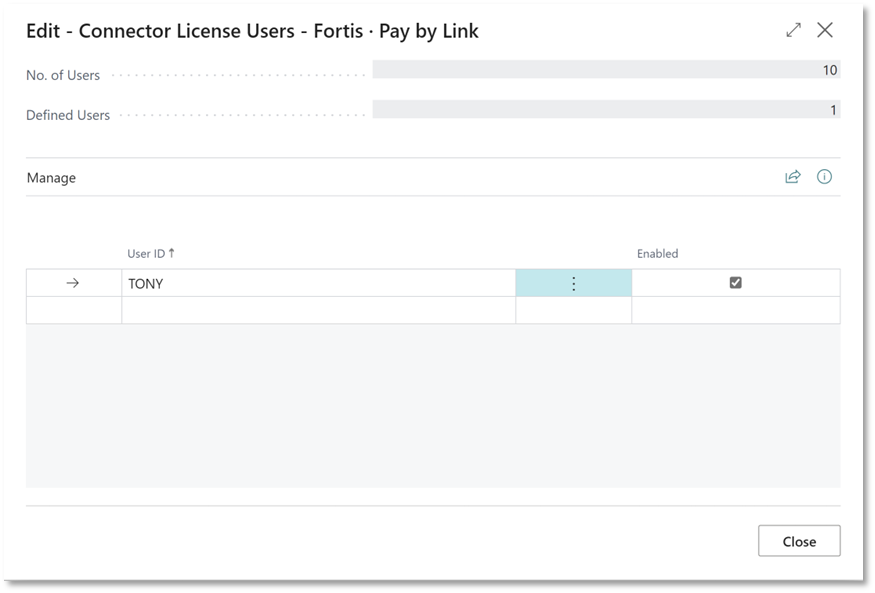Image resolution: width=875 pixels, height=593 pixels.
Task: Click the TONY User ID cell
Action: pyautogui.click(x=319, y=283)
